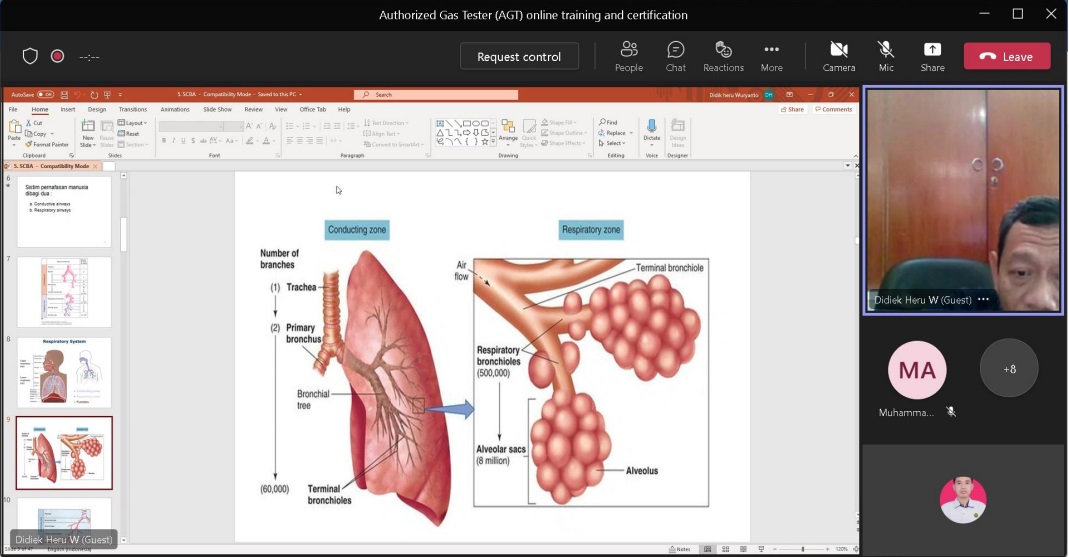The width and height of the screenshot is (1069, 557).
Task: Open the Shape Fill dropdown
Action: tap(559, 123)
